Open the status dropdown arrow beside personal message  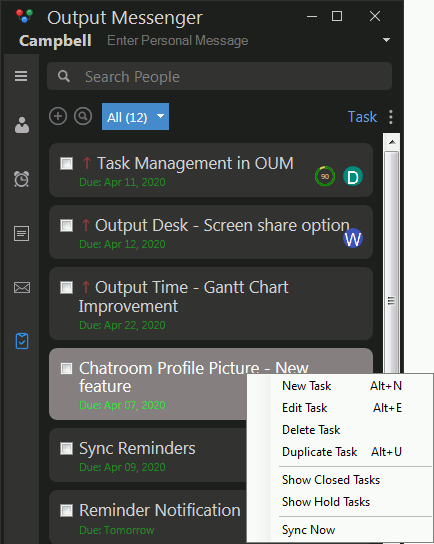386,40
